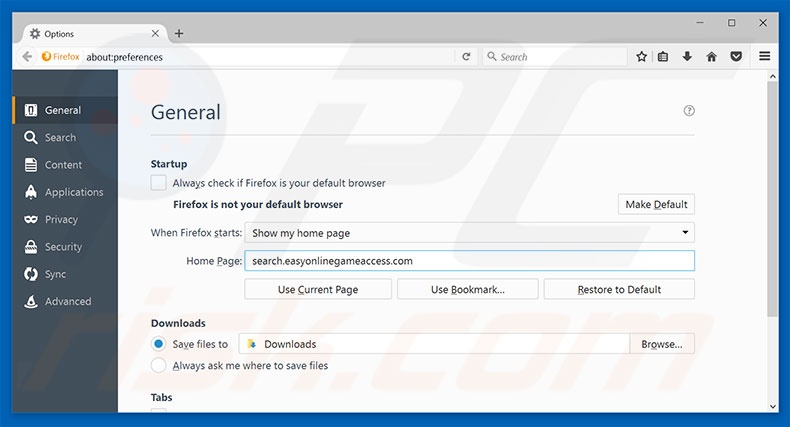Viewport: 790px width, 427px height.
Task: Expand the When Firefox starts dropdown
Action: coord(470,233)
